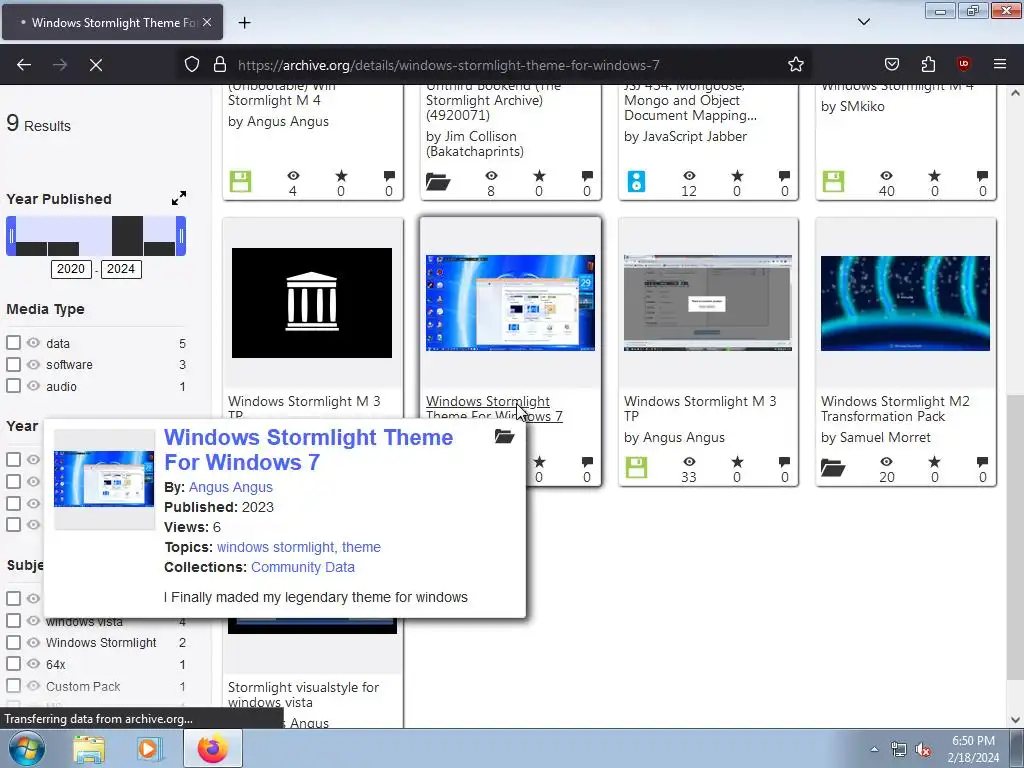Viewport: 1024px width, 768px height.
Task: Click the floppy icon on SMkiko card
Action: (833, 182)
